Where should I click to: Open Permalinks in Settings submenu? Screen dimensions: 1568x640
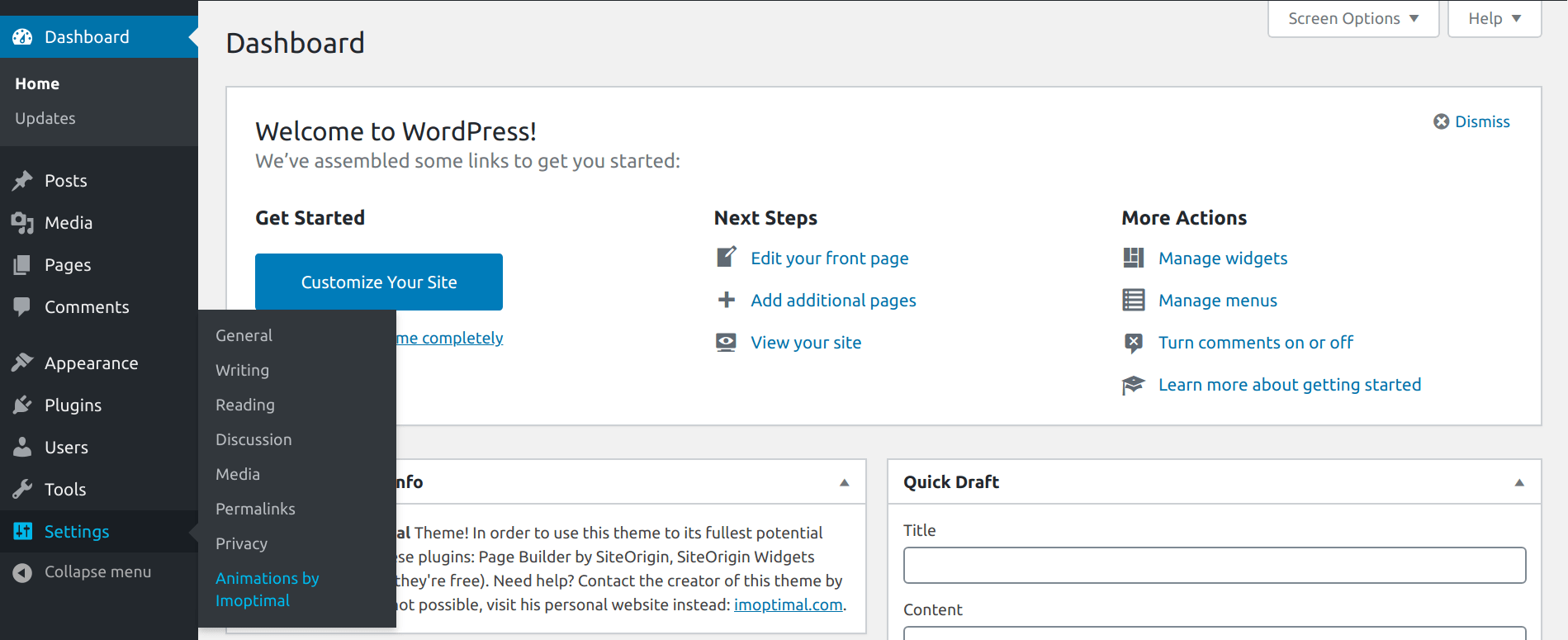[255, 510]
